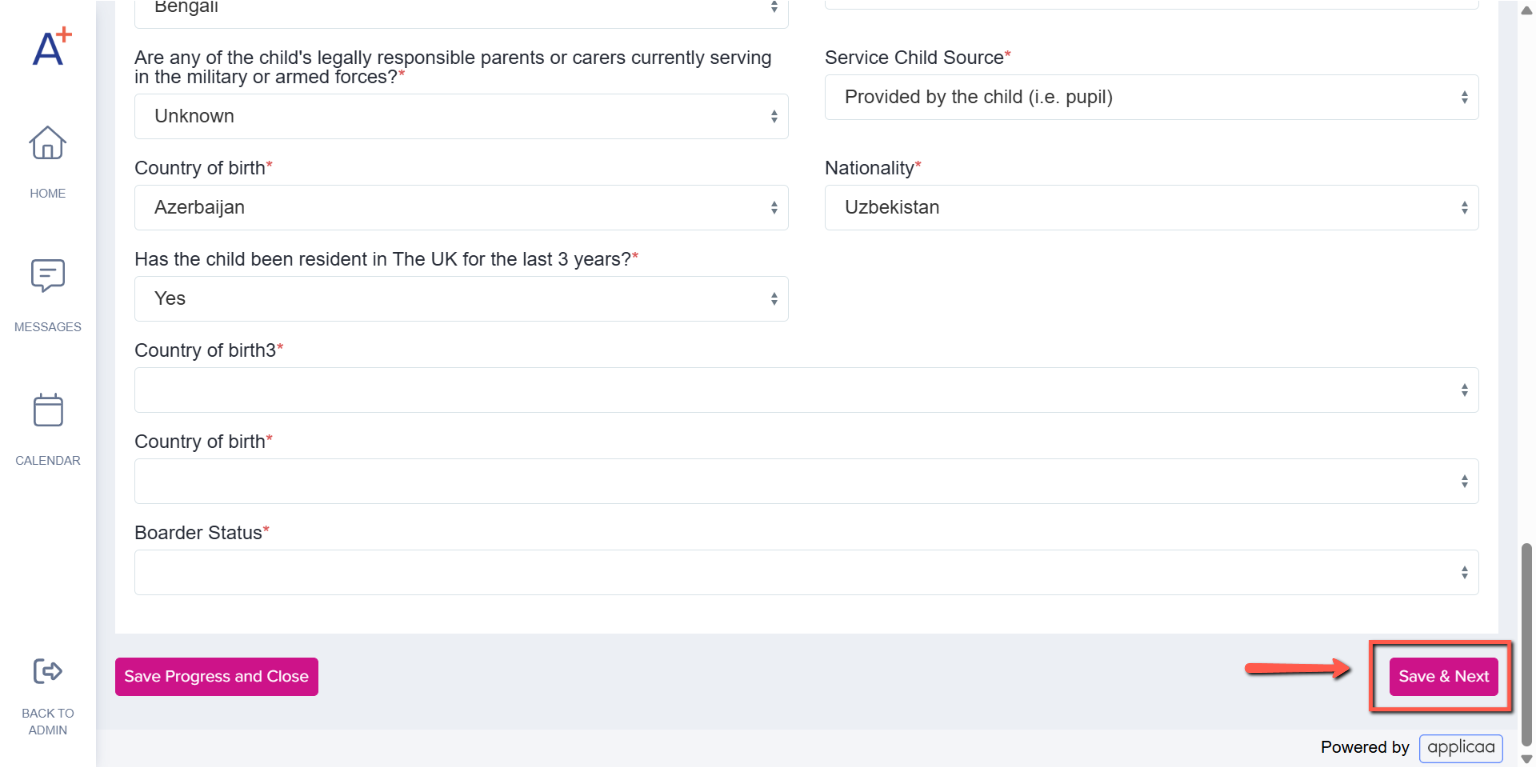The height and width of the screenshot is (767, 1536).
Task: Open Country of birth Azerbaijan dropdown
Action: (x=461, y=208)
